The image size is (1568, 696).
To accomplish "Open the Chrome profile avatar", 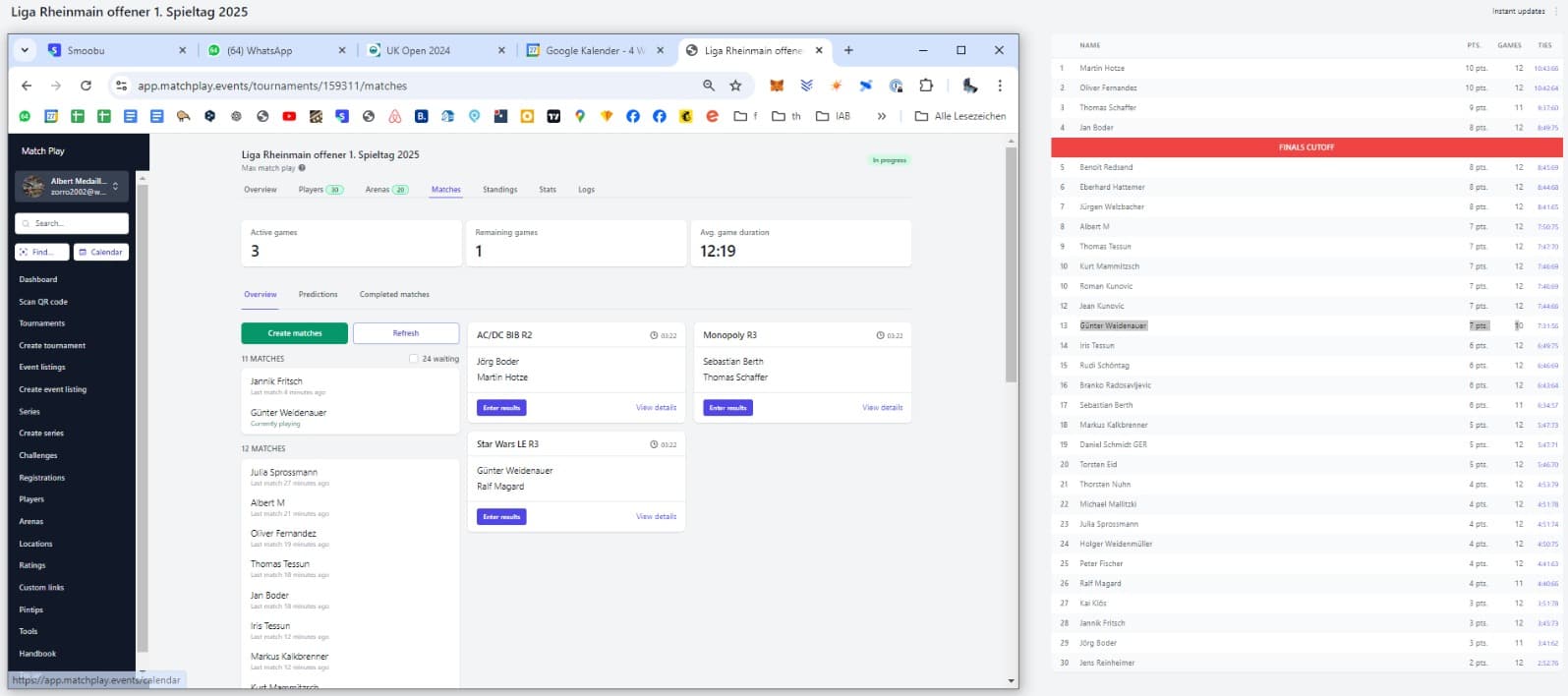I will 969,86.
